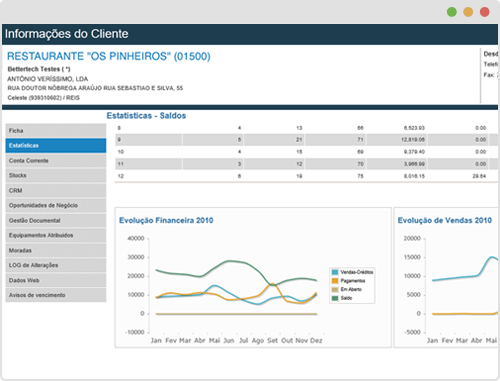Select table row for month 12
The image size is (500, 381).
pos(306,176)
